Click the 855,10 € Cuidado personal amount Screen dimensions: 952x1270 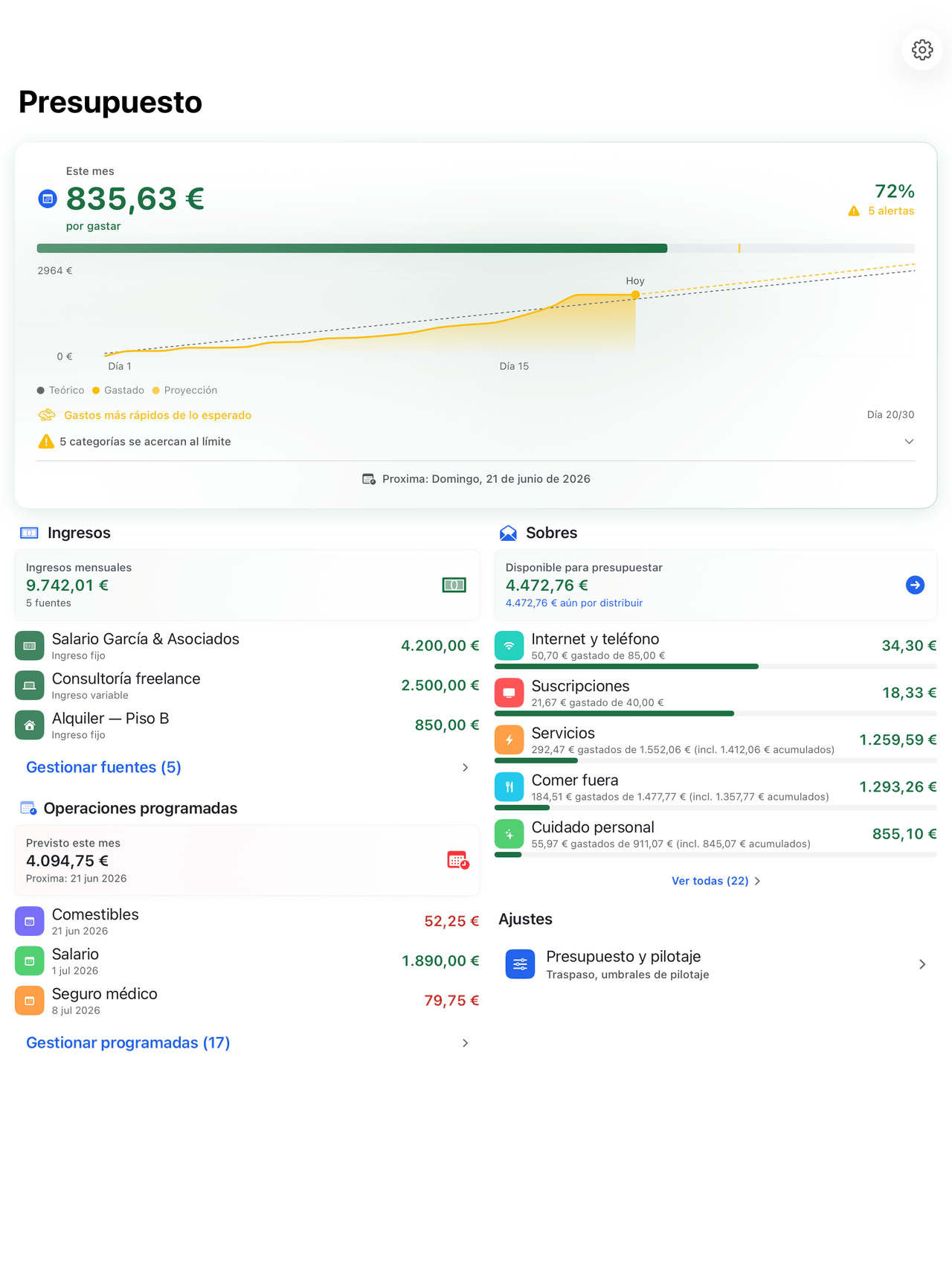pos(904,834)
